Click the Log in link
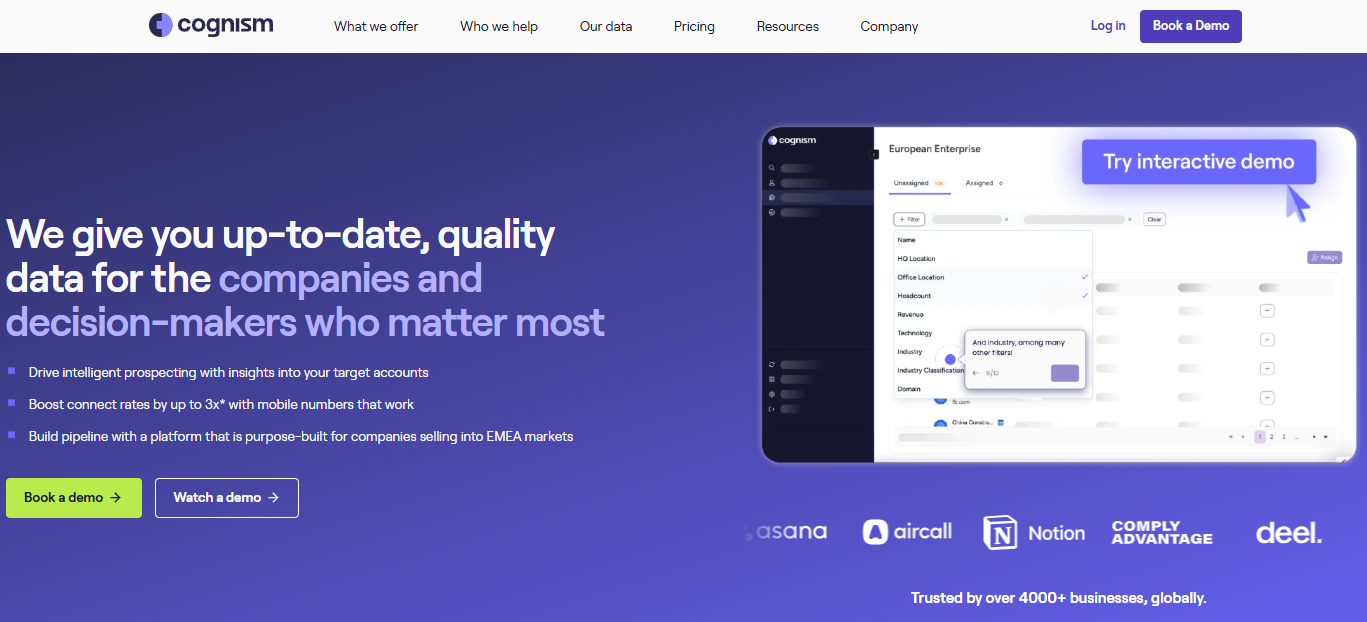Viewport: 1367px width, 622px height. 1108,26
